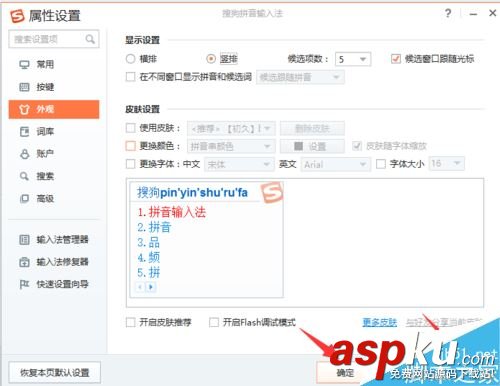The width and height of the screenshot is (500, 386).
Task: Start the 快速设置向导 wizard
Action: click(x=54, y=284)
